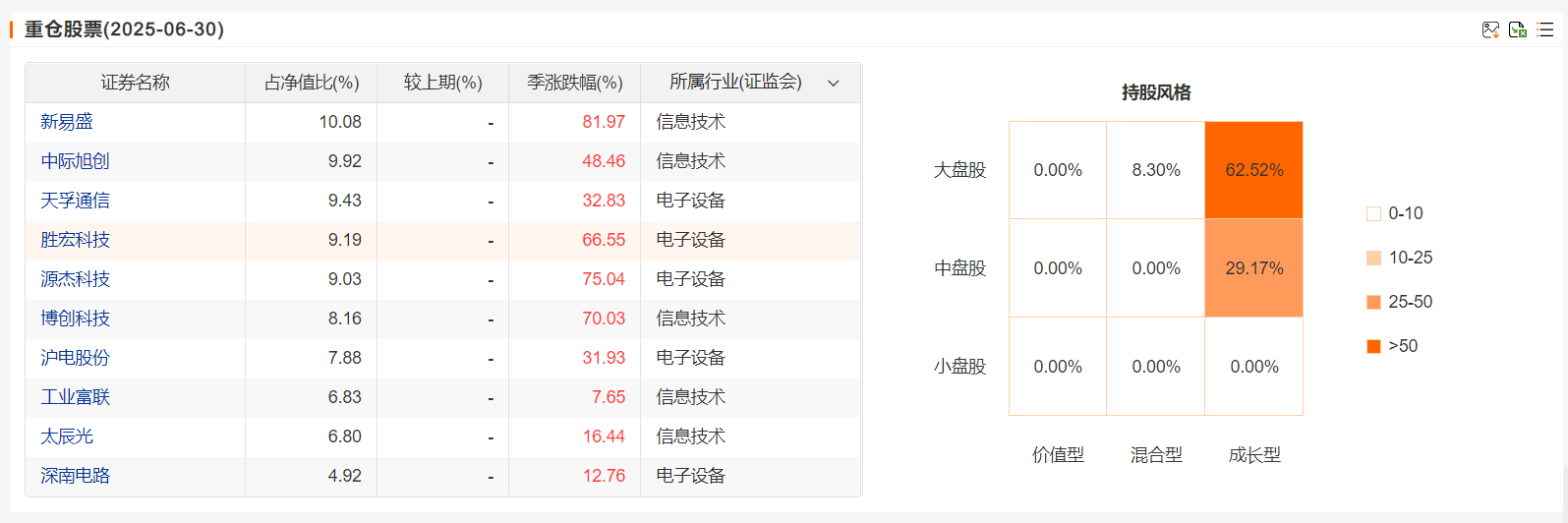The height and width of the screenshot is (523, 1568).
Task: Click the 10-25 legend swatch
Action: pyautogui.click(x=1374, y=258)
